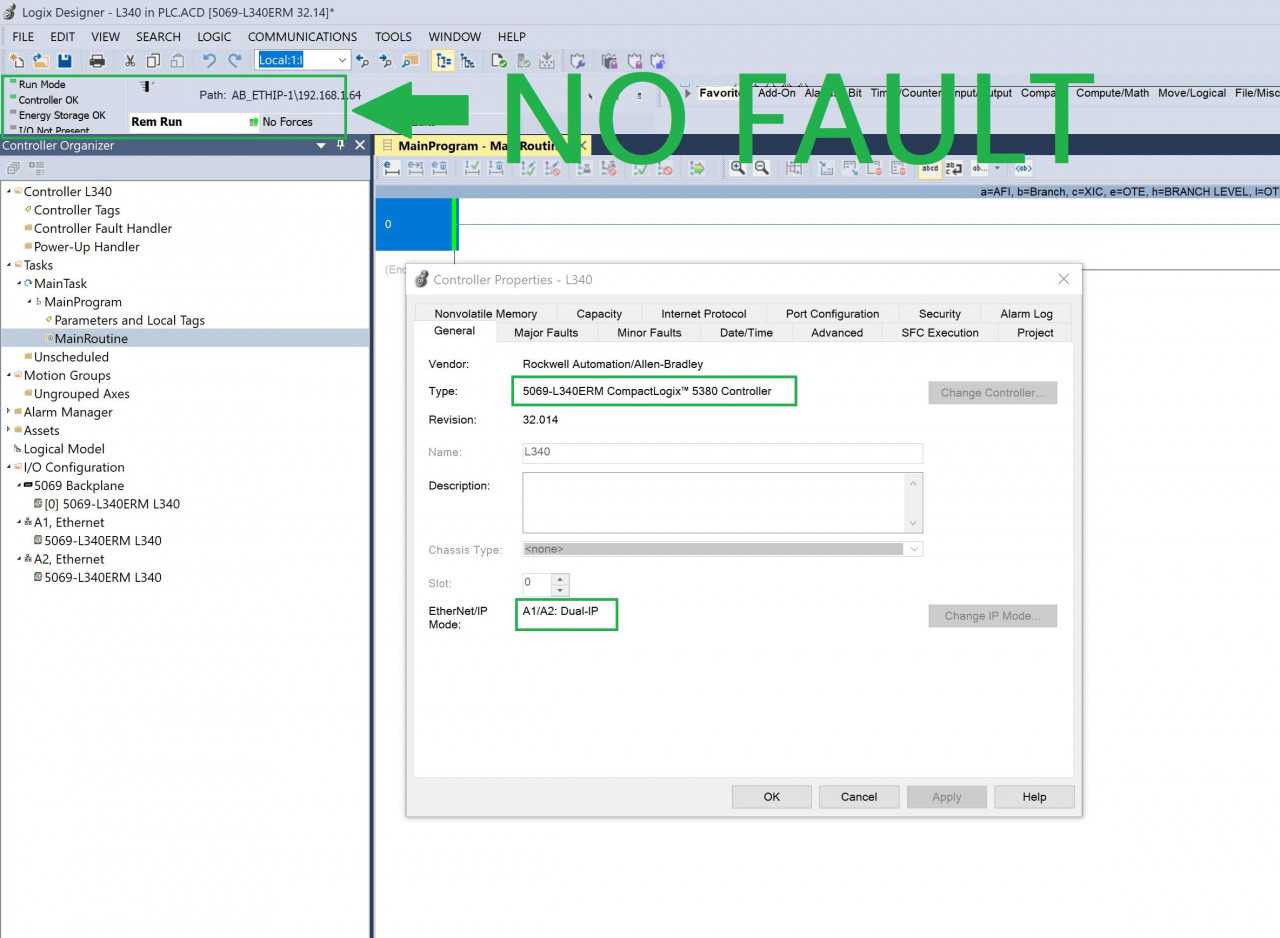
Task: Collapse the MainTask tree node
Action: click(x=19, y=283)
